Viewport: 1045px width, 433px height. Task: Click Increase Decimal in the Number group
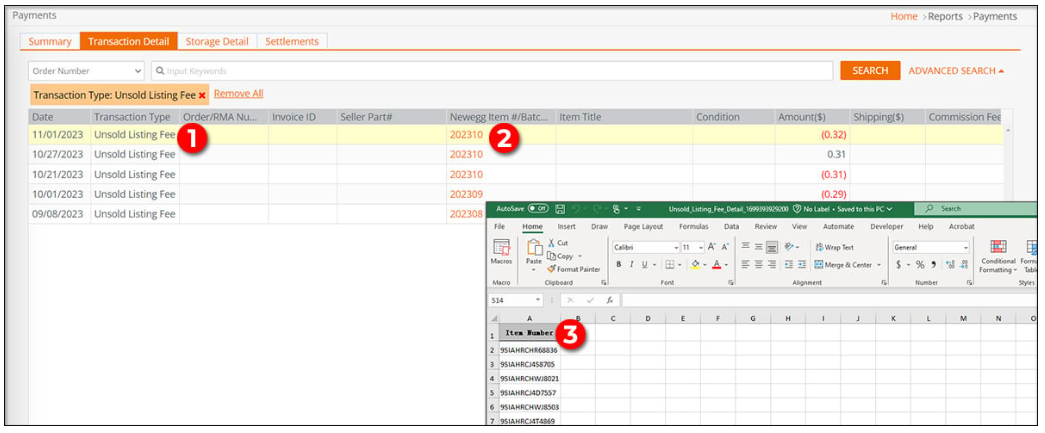(x=950, y=264)
